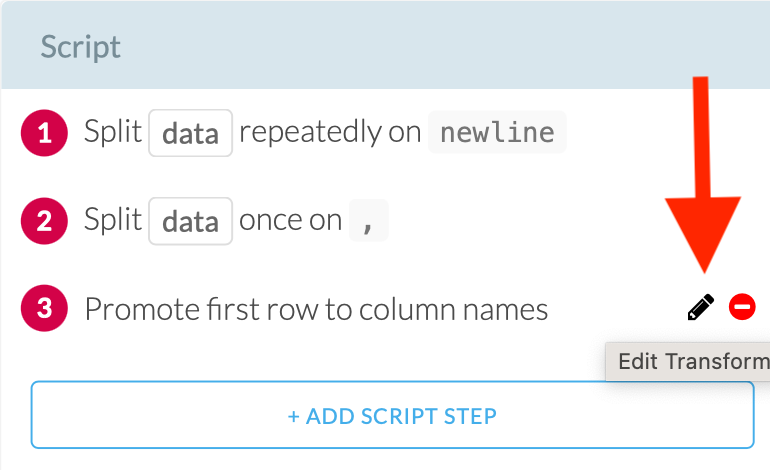
Task: Click the plus sign in Add Script Step
Action: point(293,415)
